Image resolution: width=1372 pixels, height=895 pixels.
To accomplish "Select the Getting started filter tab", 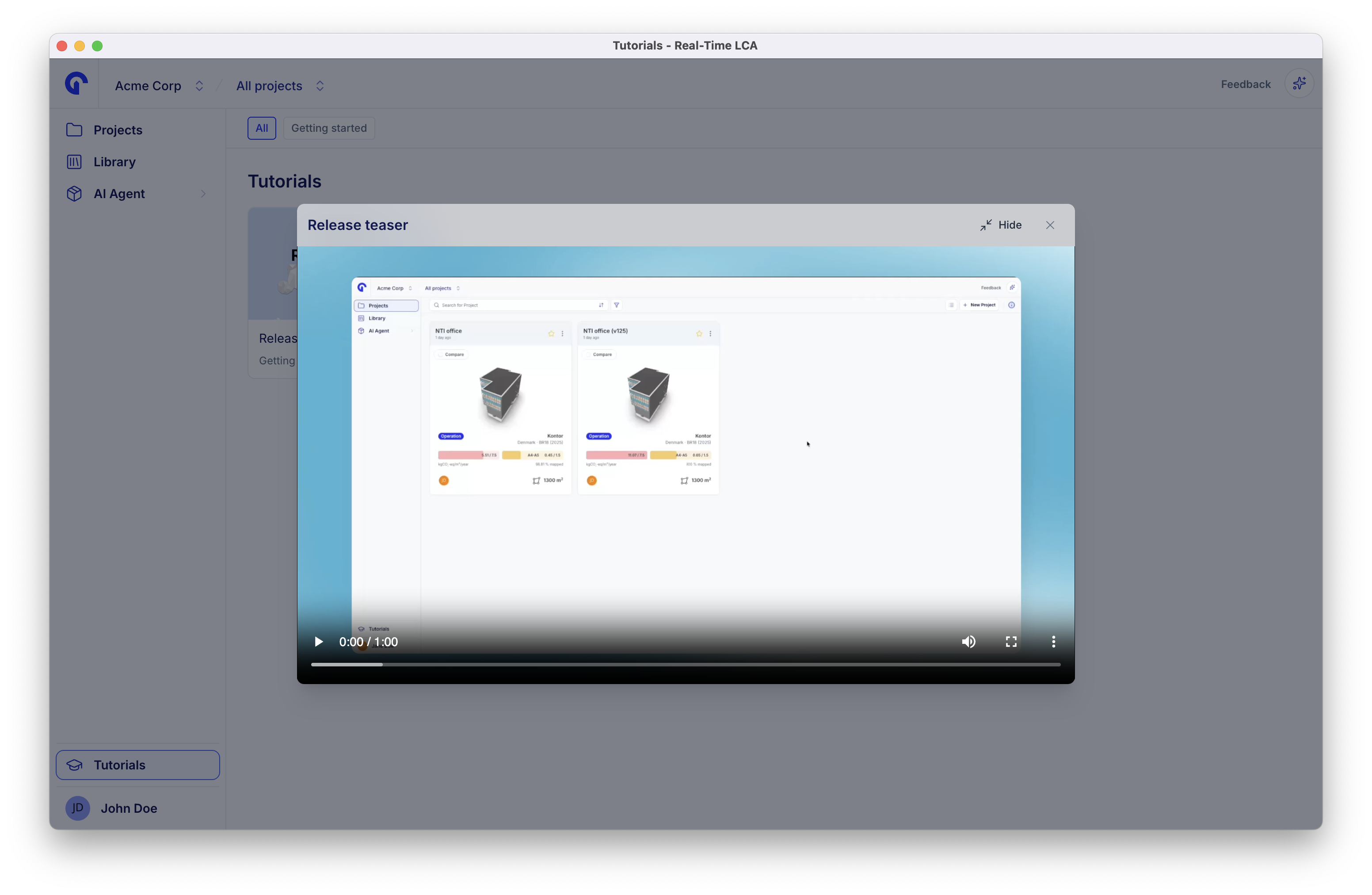I will [328, 128].
